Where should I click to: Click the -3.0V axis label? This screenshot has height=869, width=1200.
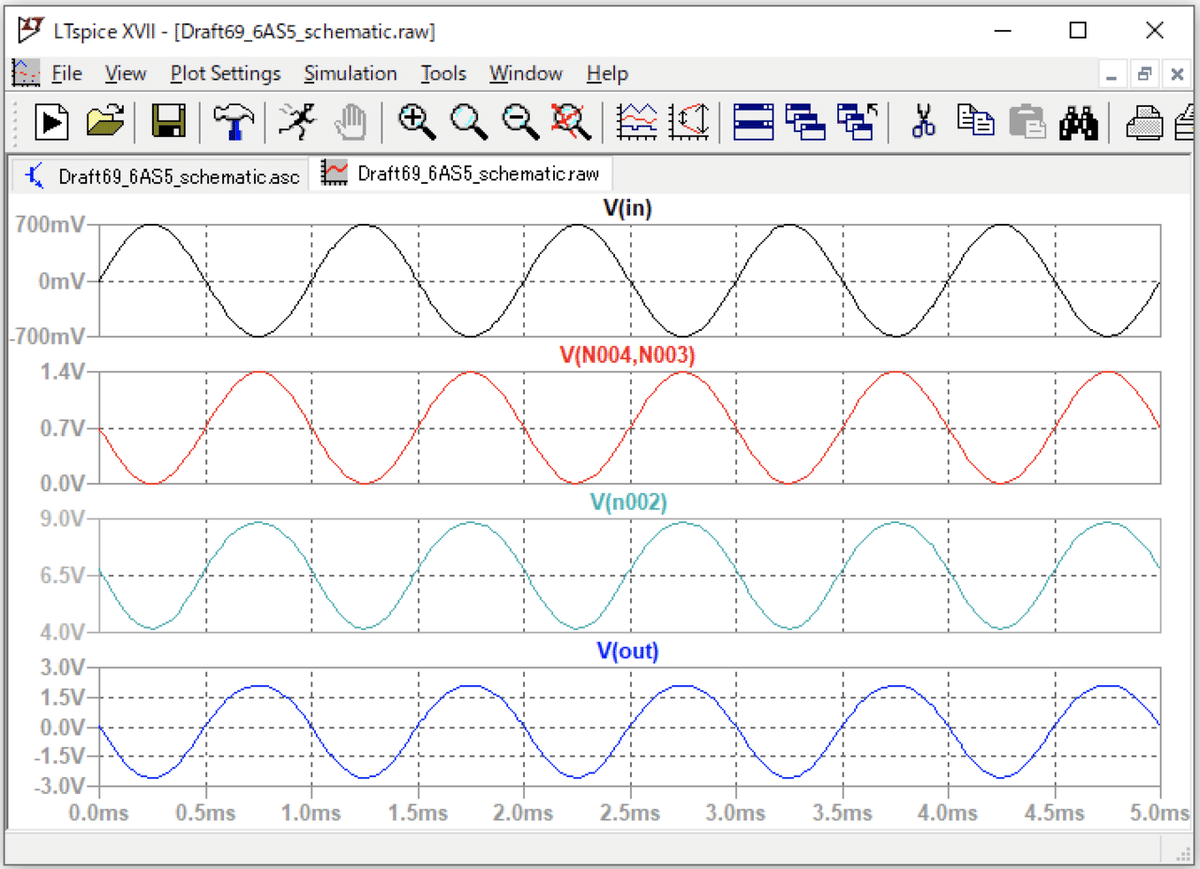60,787
